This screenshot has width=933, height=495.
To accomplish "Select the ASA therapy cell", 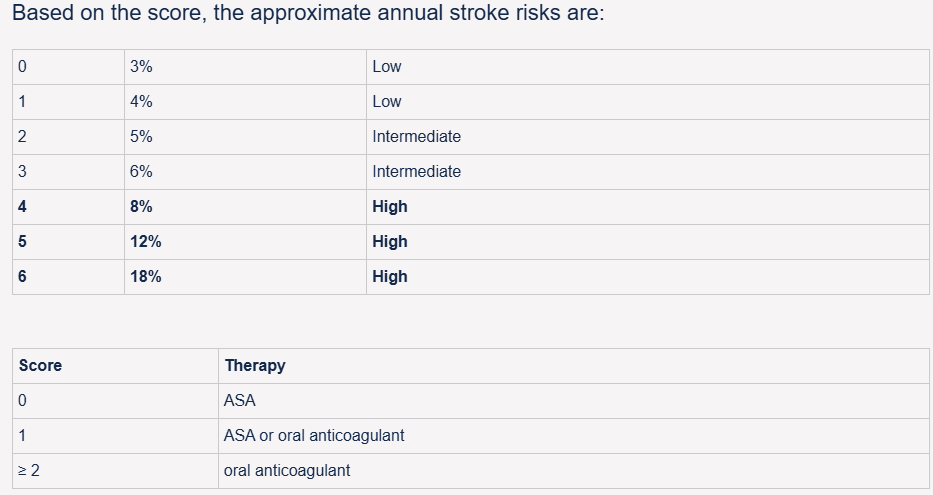I will [x=574, y=401].
